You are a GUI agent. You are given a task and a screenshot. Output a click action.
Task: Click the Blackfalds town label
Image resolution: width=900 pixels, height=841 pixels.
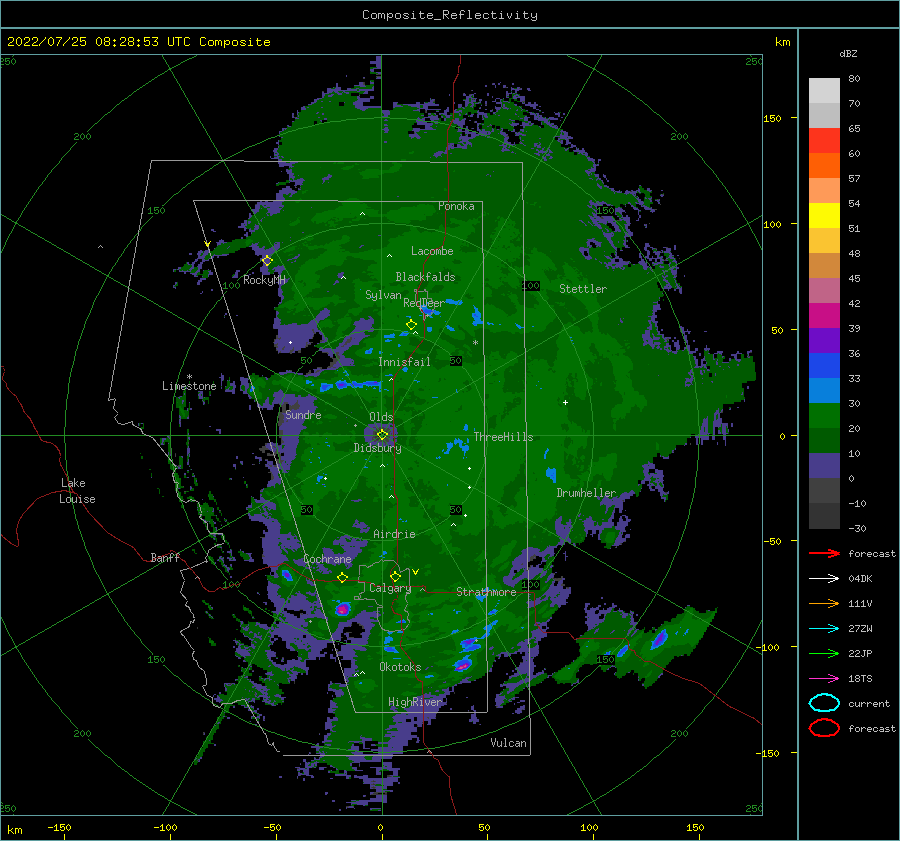pos(425,277)
